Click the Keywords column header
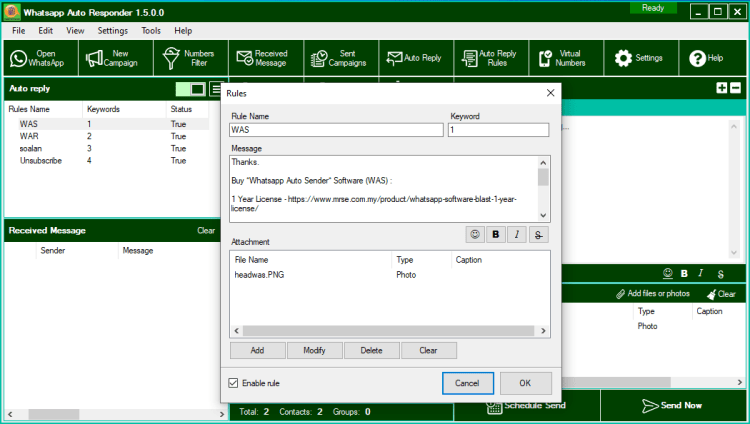 point(124,109)
